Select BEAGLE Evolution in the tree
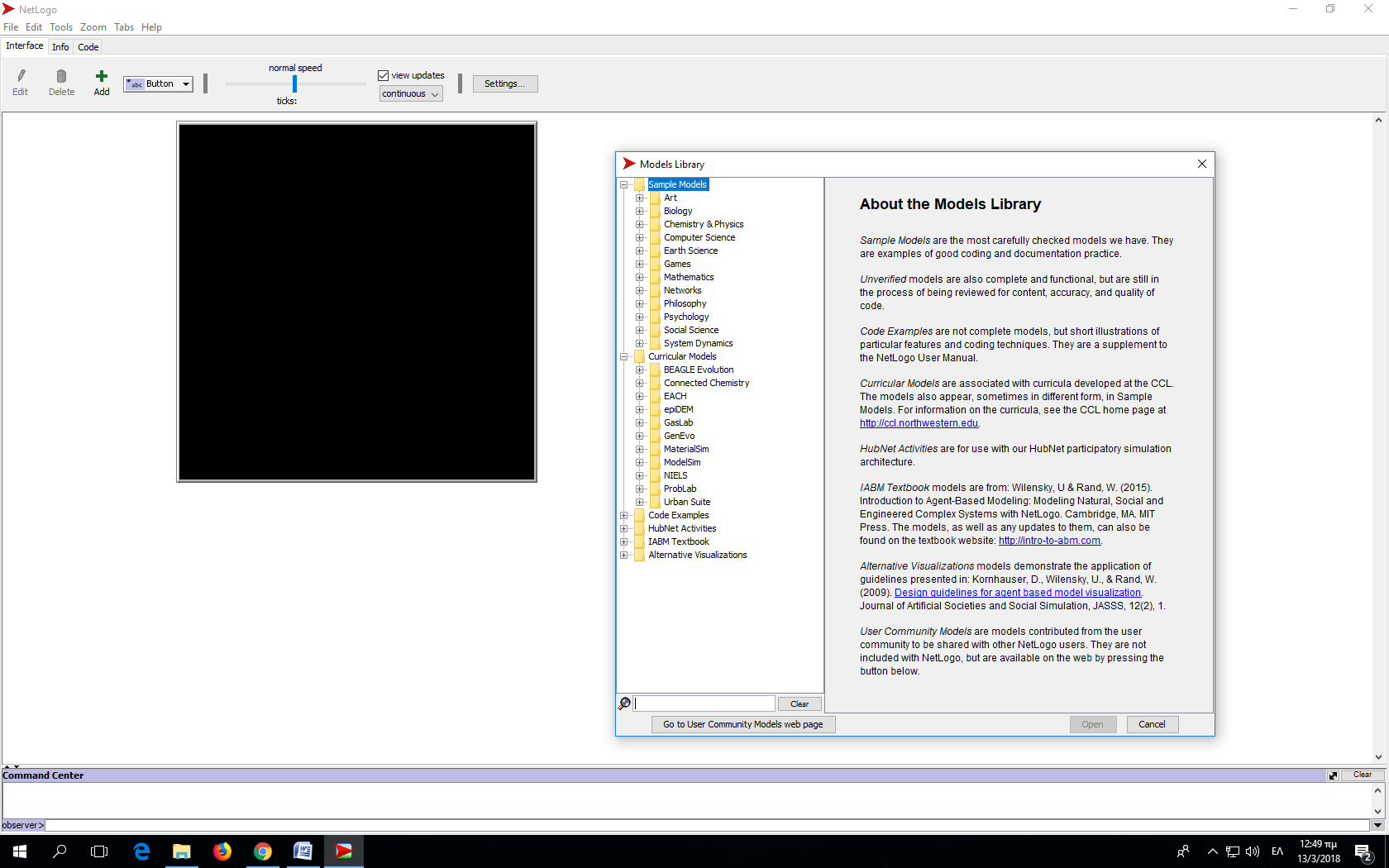Screen dimensions: 1389x868 pos(699,370)
